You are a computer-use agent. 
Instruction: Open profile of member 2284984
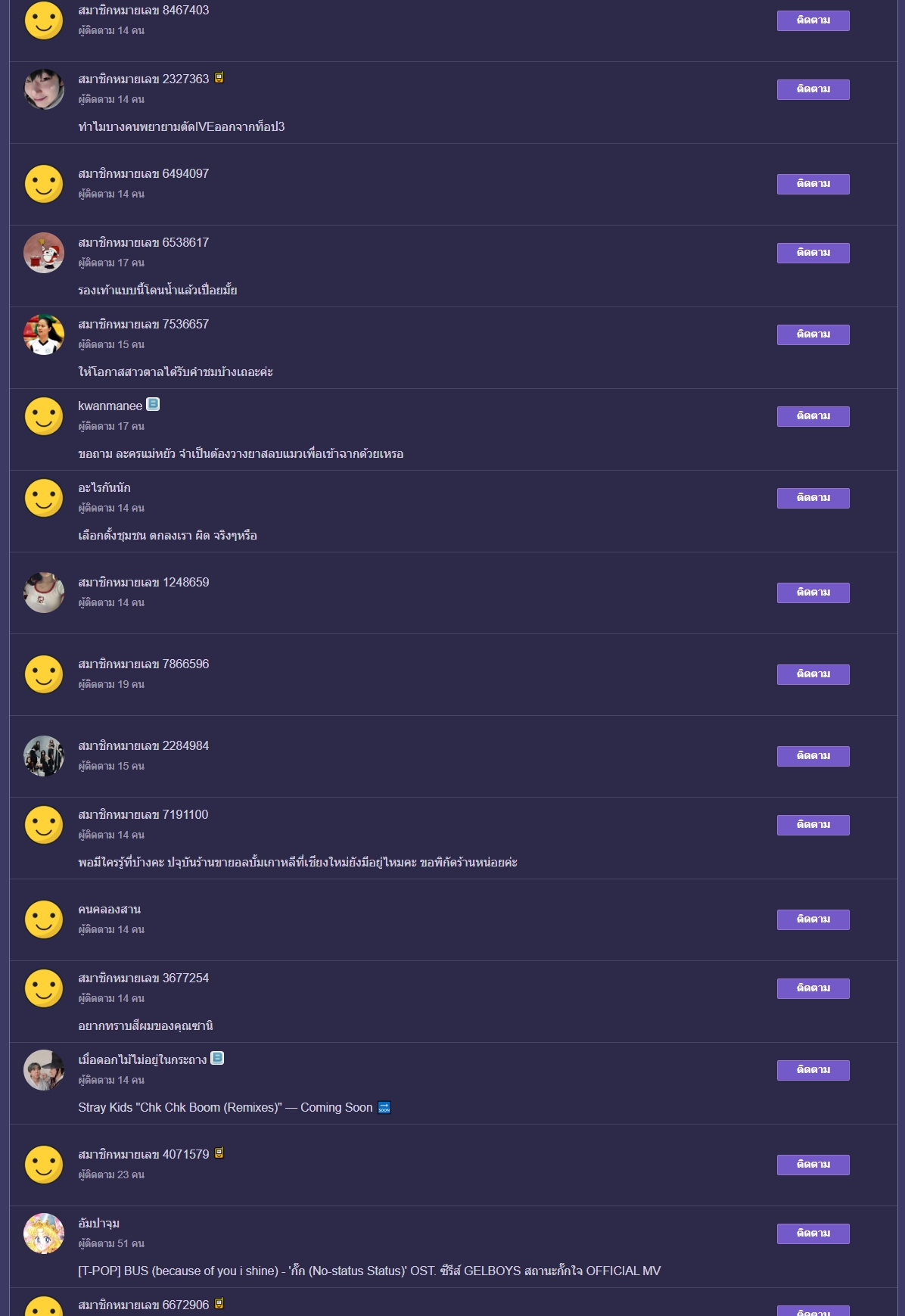pyautogui.click(x=144, y=745)
